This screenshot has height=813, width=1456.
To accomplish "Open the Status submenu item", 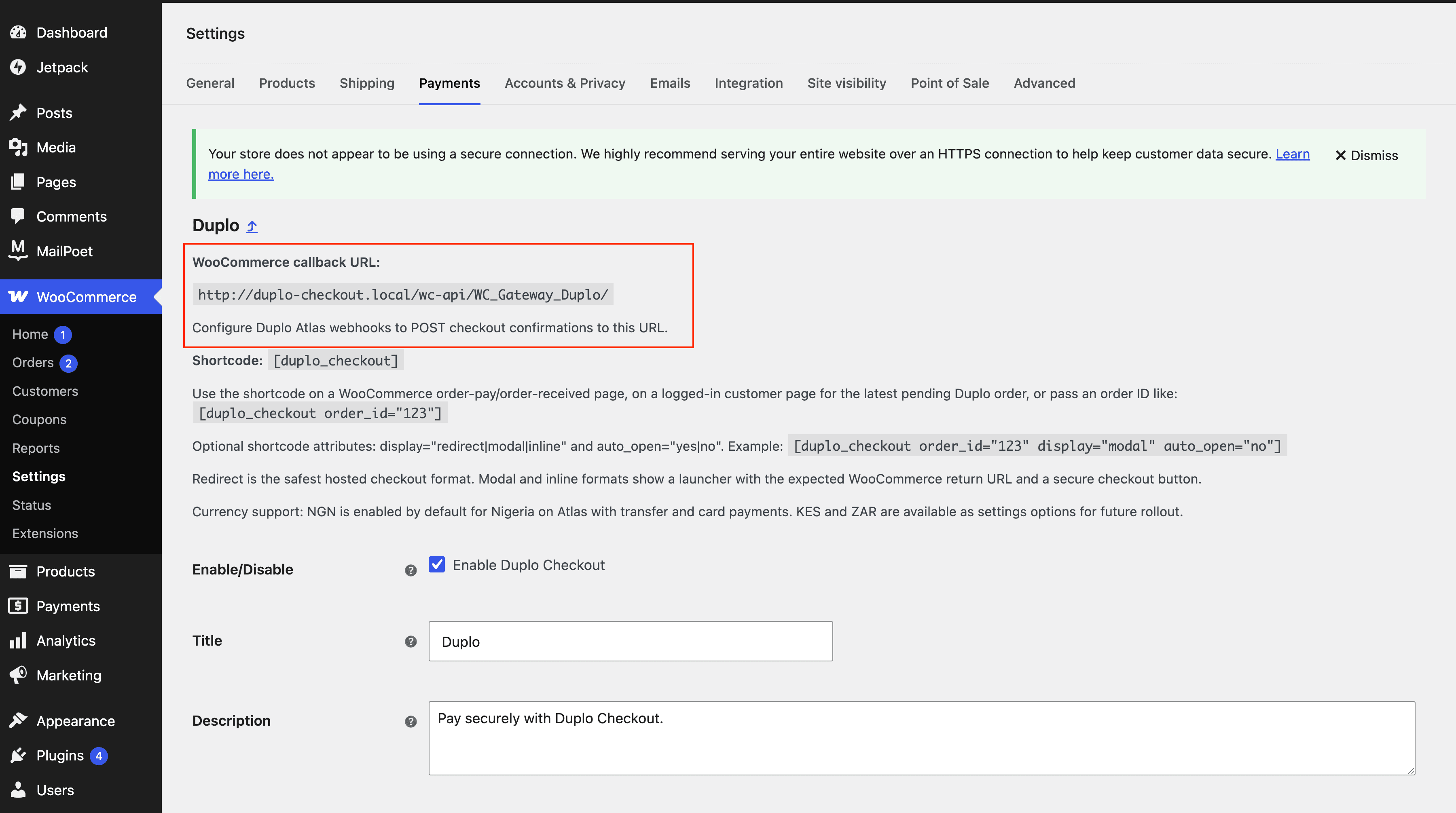I will click(x=32, y=505).
